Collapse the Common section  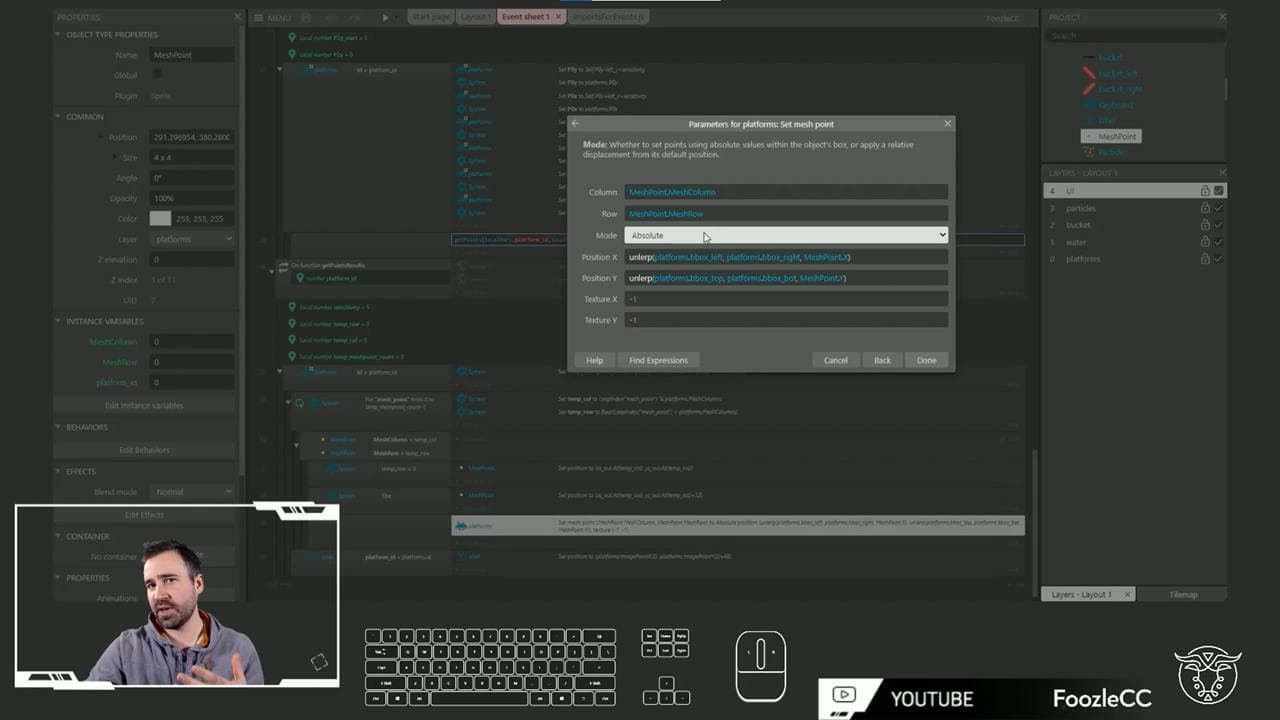pos(57,117)
